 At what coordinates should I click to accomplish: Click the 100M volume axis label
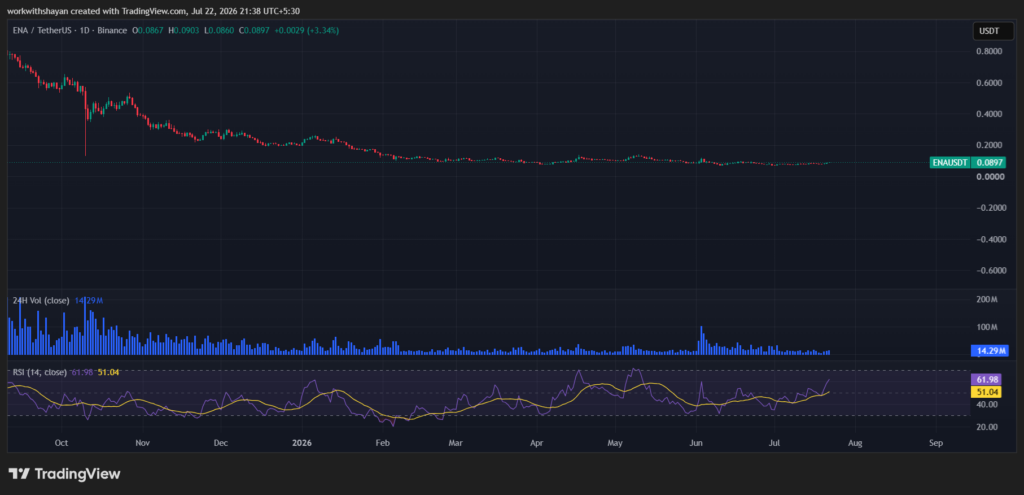click(986, 327)
